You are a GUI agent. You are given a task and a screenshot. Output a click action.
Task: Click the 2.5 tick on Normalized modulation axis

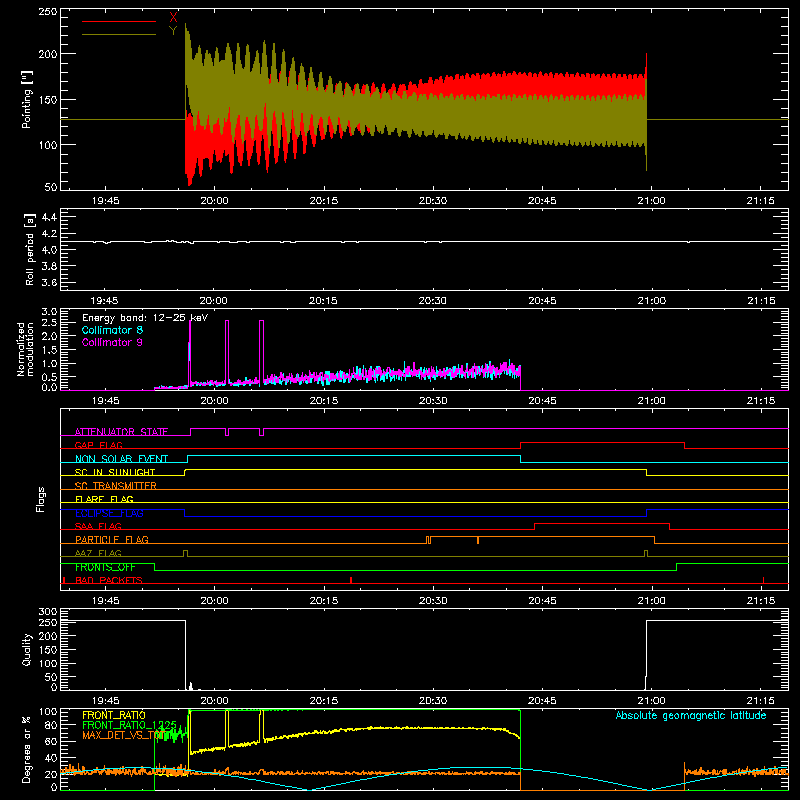pyautogui.click(x=49, y=322)
